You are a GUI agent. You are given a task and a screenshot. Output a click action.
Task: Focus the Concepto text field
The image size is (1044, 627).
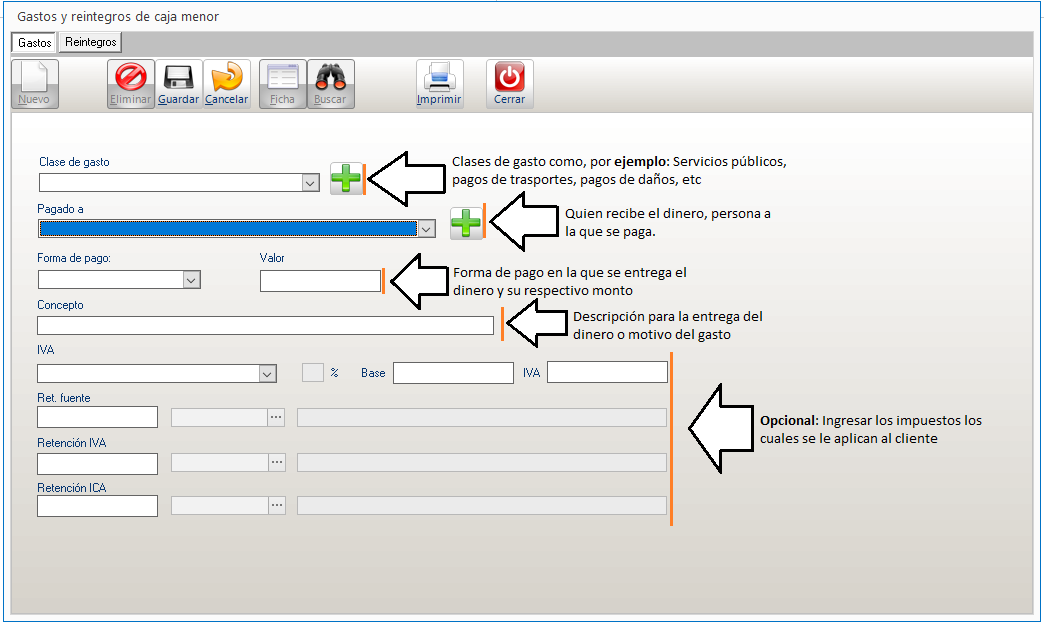coord(265,325)
